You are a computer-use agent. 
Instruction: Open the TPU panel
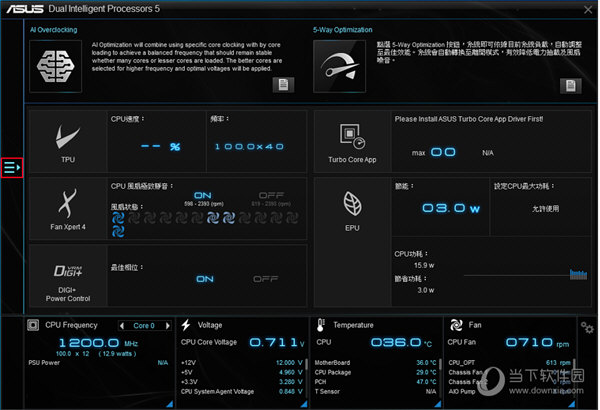pos(68,142)
